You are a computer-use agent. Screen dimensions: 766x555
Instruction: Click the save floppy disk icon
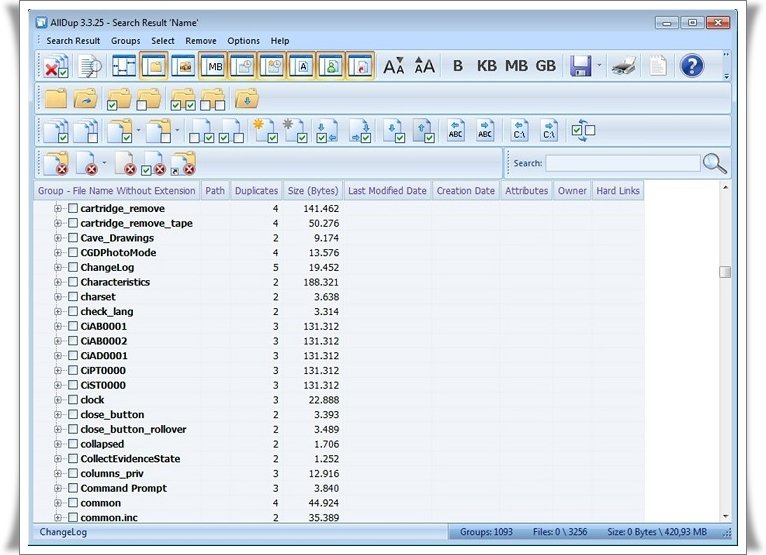click(x=581, y=66)
